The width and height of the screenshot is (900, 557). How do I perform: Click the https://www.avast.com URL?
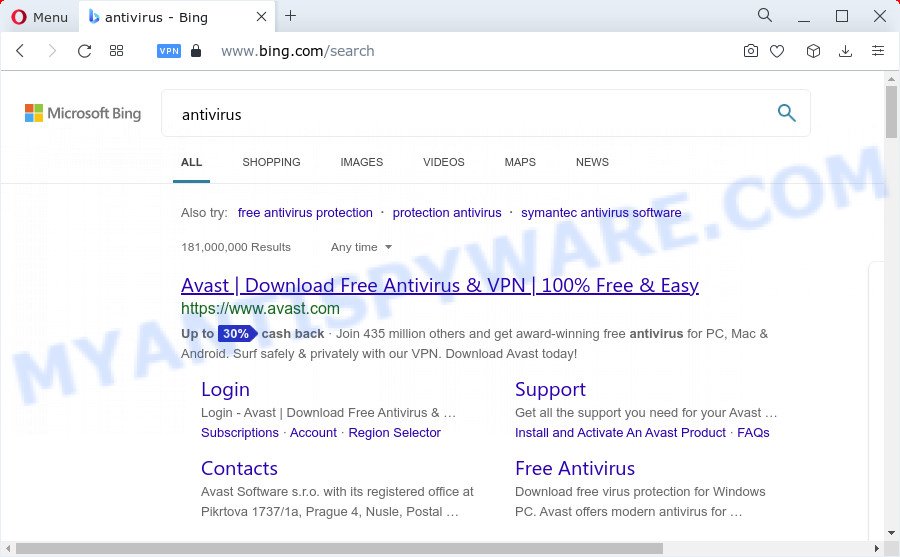pos(260,308)
